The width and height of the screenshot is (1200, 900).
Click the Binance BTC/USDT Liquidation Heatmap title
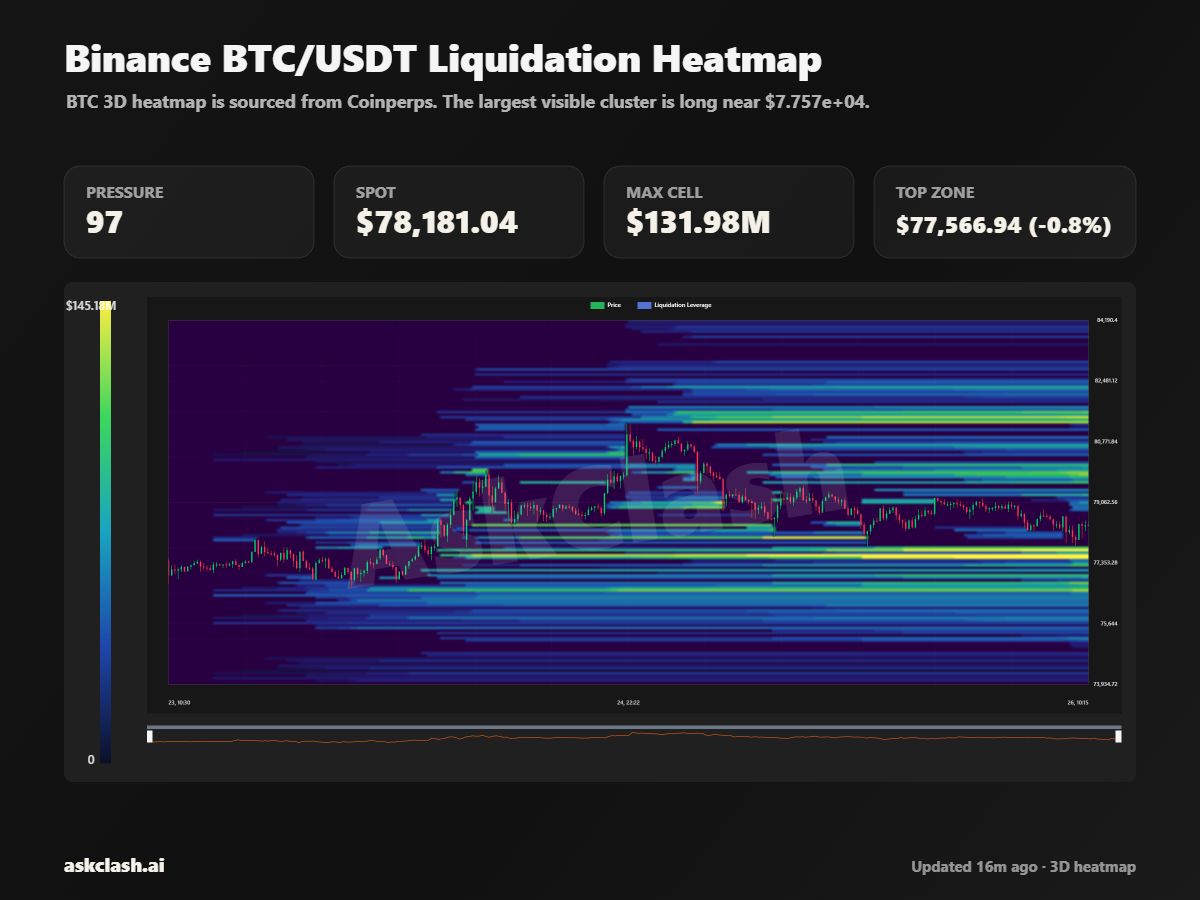point(443,59)
